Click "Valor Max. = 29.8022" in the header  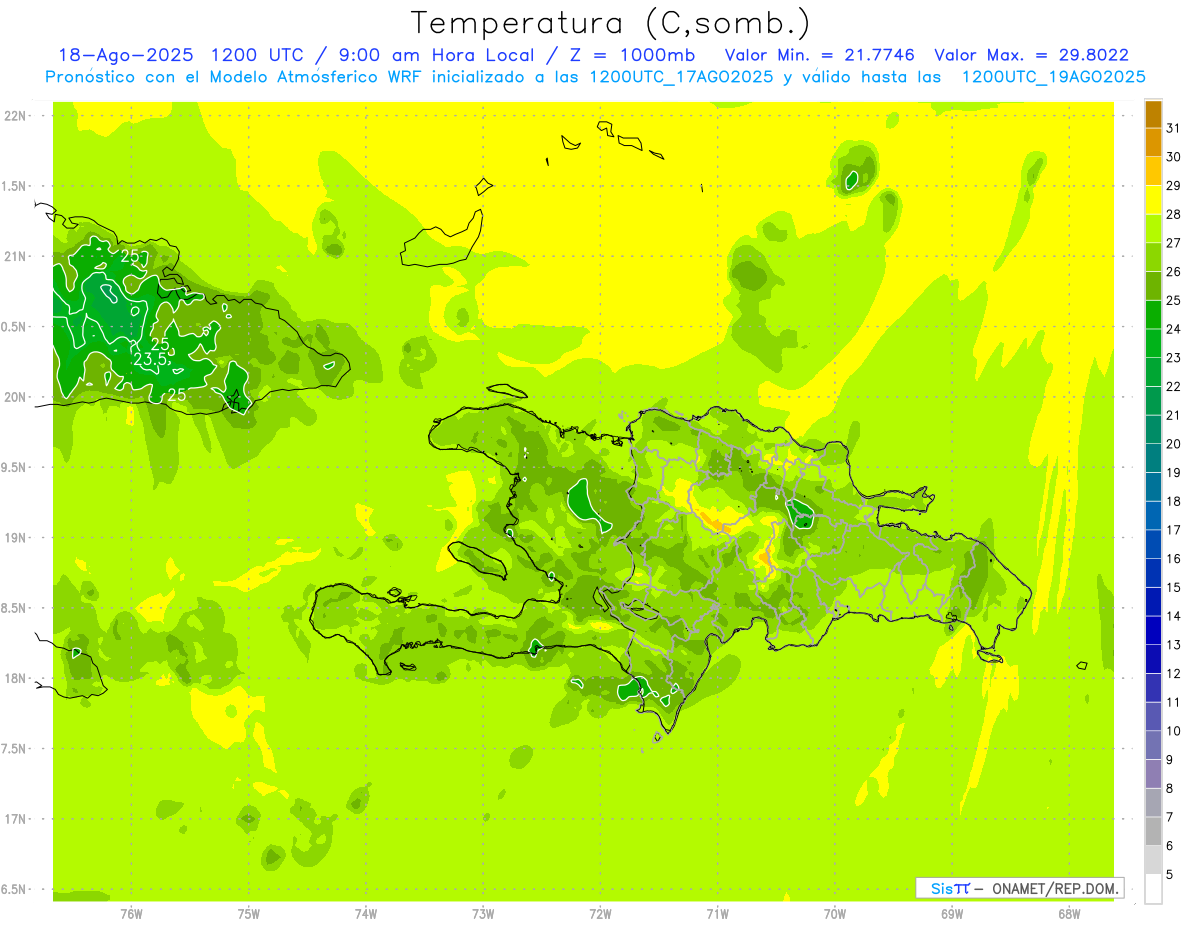click(x=1031, y=55)
